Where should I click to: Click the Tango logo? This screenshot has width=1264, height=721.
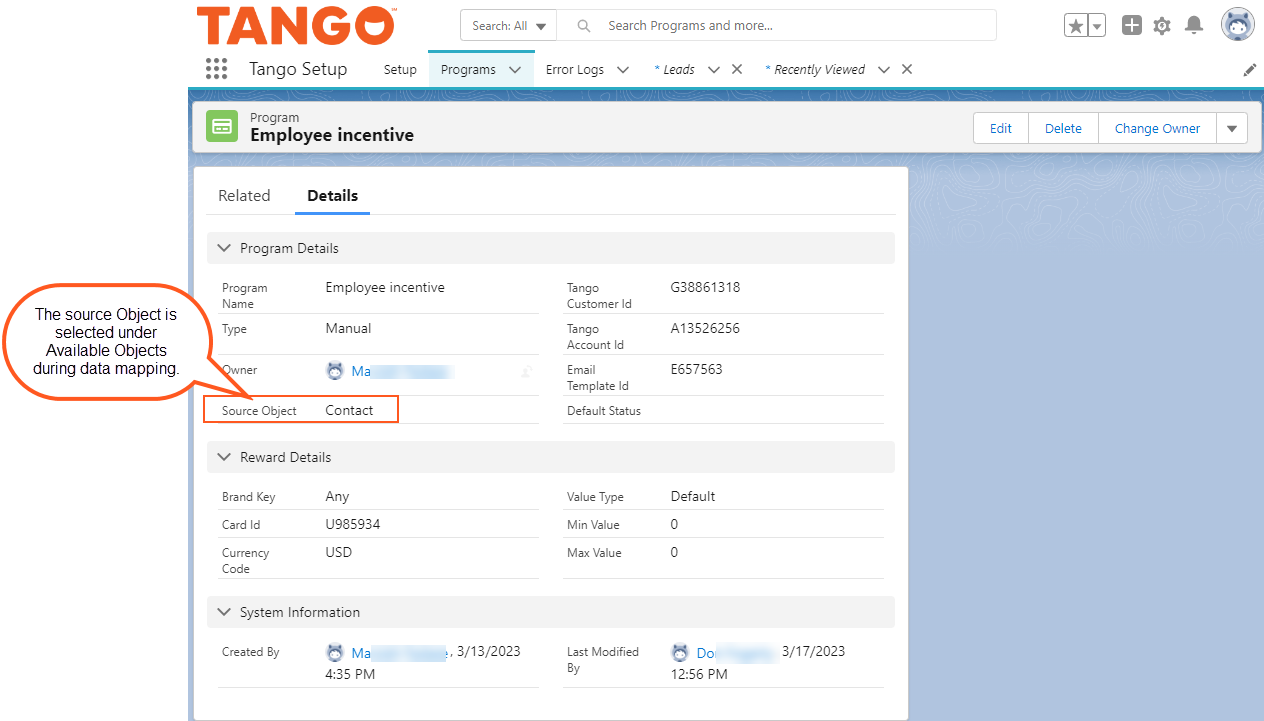[x=295, y=27]
